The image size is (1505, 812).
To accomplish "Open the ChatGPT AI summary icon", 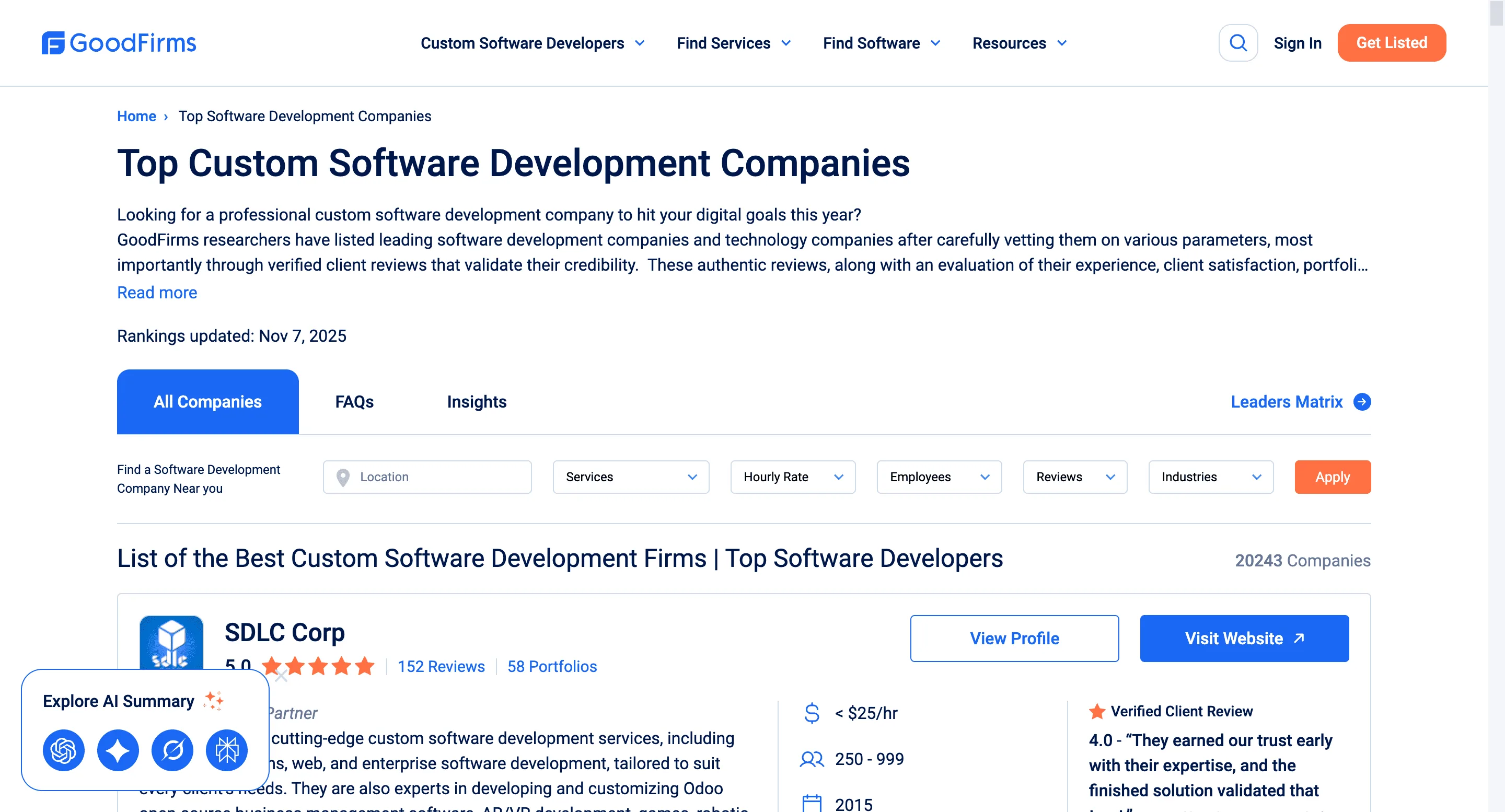I will point(63,750).
